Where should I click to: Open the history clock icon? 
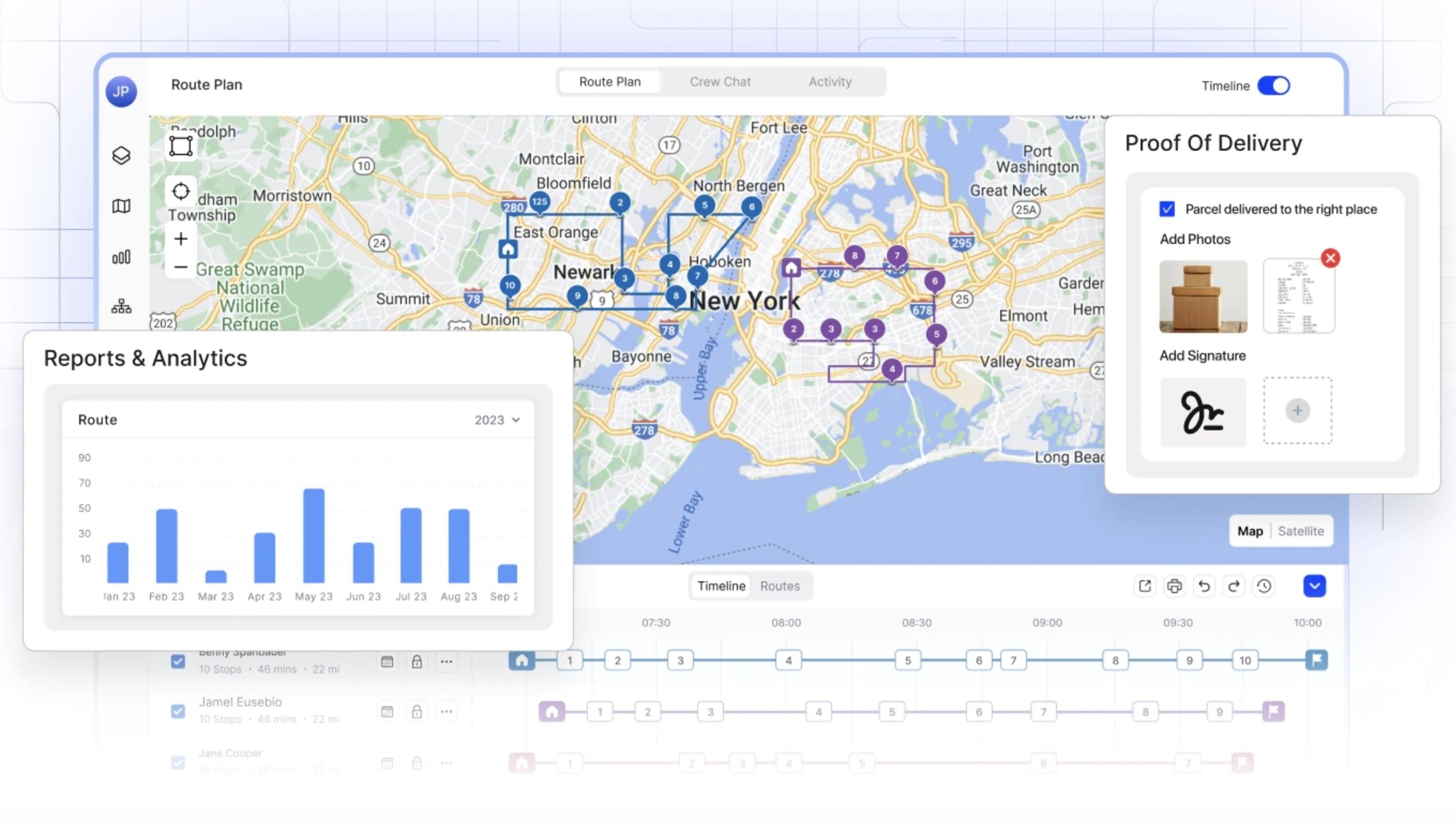(1264, 586)
